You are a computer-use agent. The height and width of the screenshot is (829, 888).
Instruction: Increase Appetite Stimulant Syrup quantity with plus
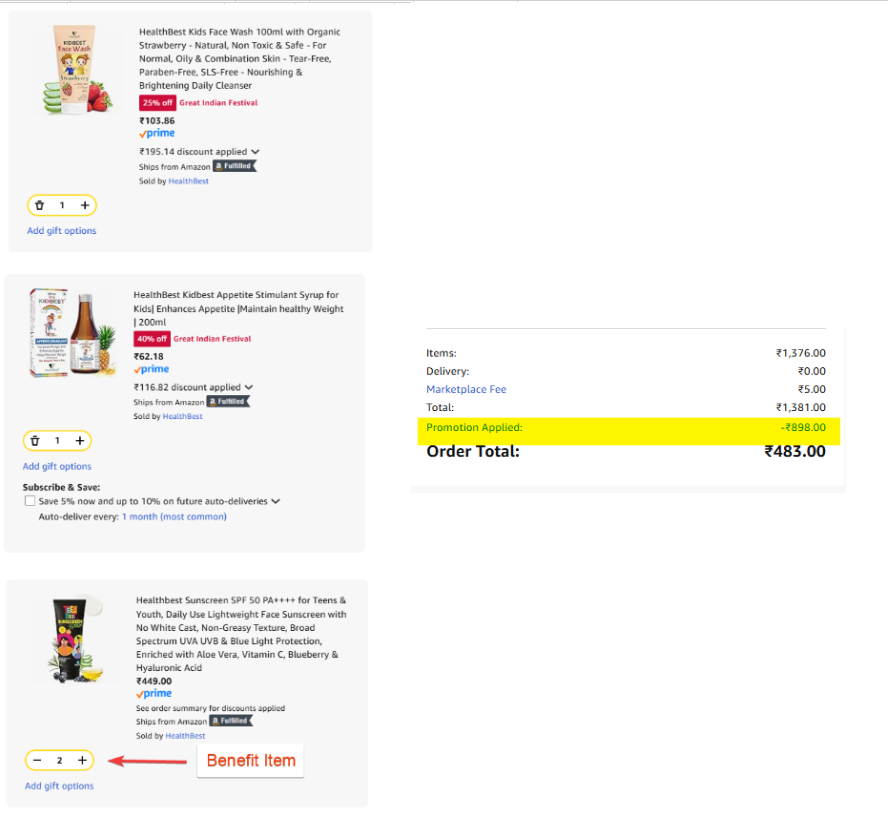(x=80, y=441)
